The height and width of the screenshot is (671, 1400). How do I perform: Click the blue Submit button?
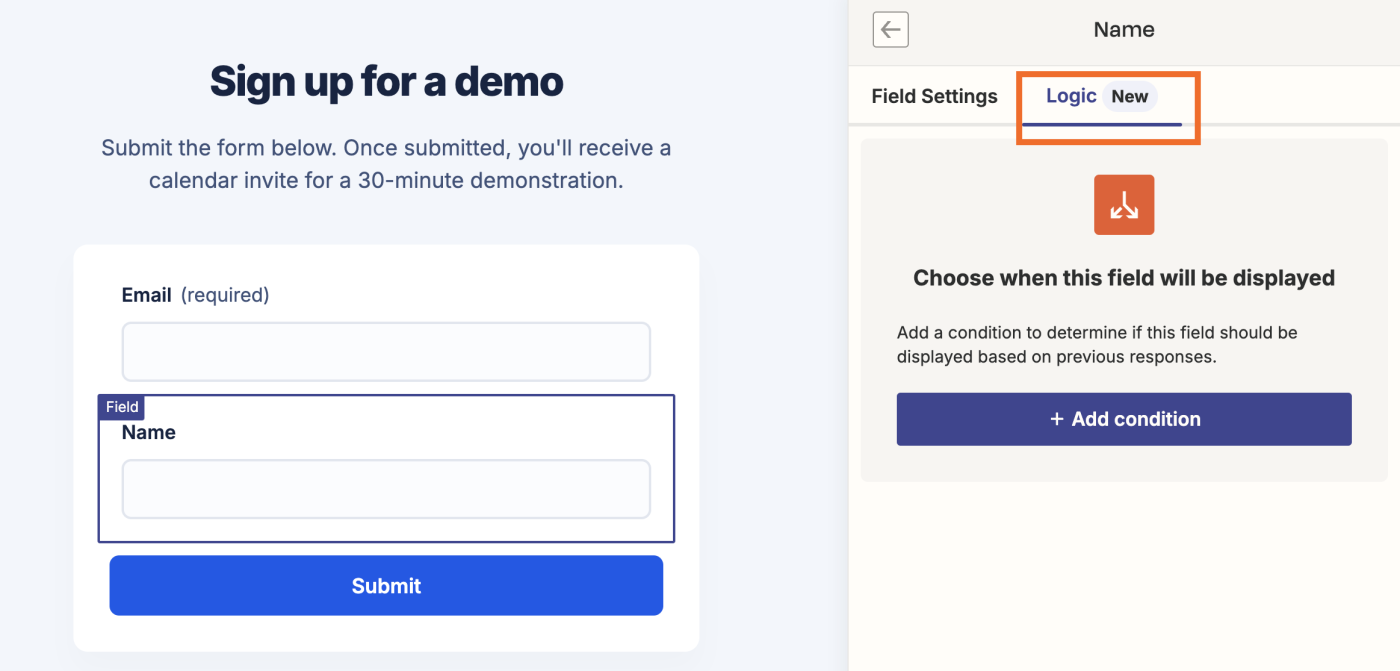pos(386,586)
